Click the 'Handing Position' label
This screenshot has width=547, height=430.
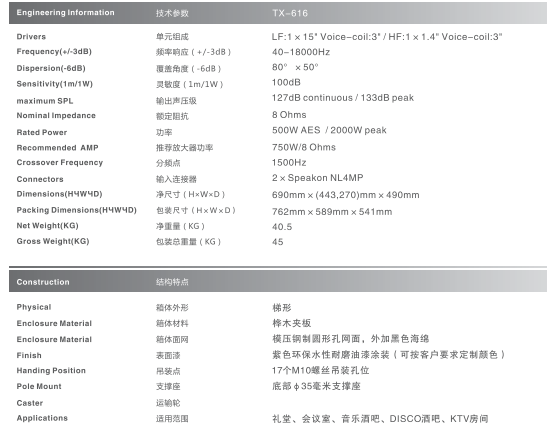click(51, 371)
